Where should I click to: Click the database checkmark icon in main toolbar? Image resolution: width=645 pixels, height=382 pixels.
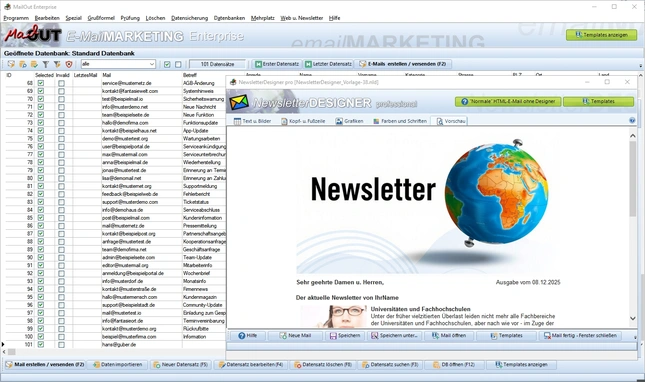click(x=34, y=64)
